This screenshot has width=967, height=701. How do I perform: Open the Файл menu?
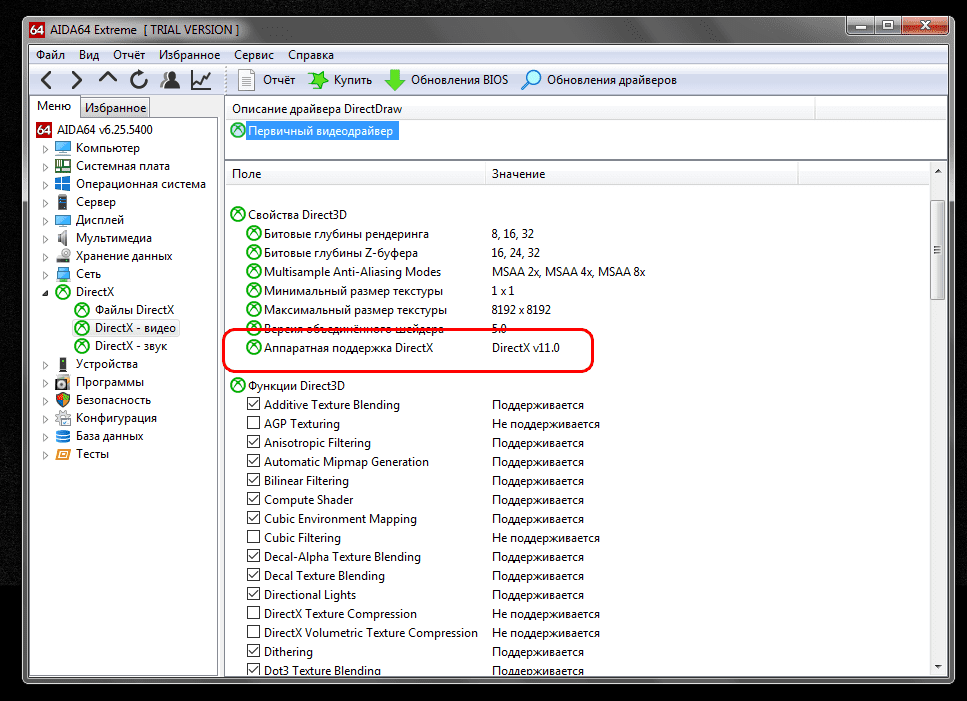tap(50, 55)
